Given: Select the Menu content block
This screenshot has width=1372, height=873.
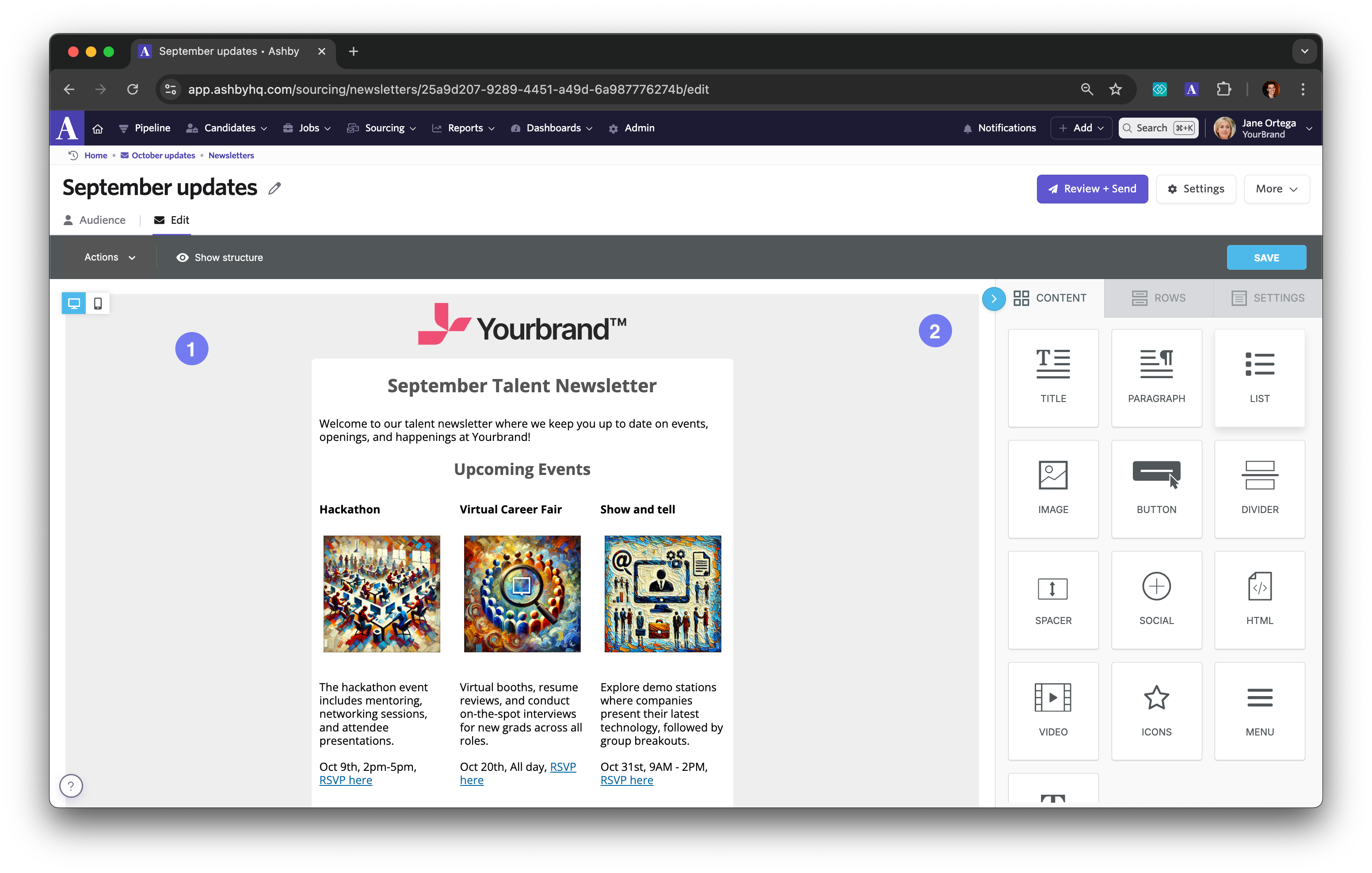Looking at the screenshot, I should (1259, 711).
